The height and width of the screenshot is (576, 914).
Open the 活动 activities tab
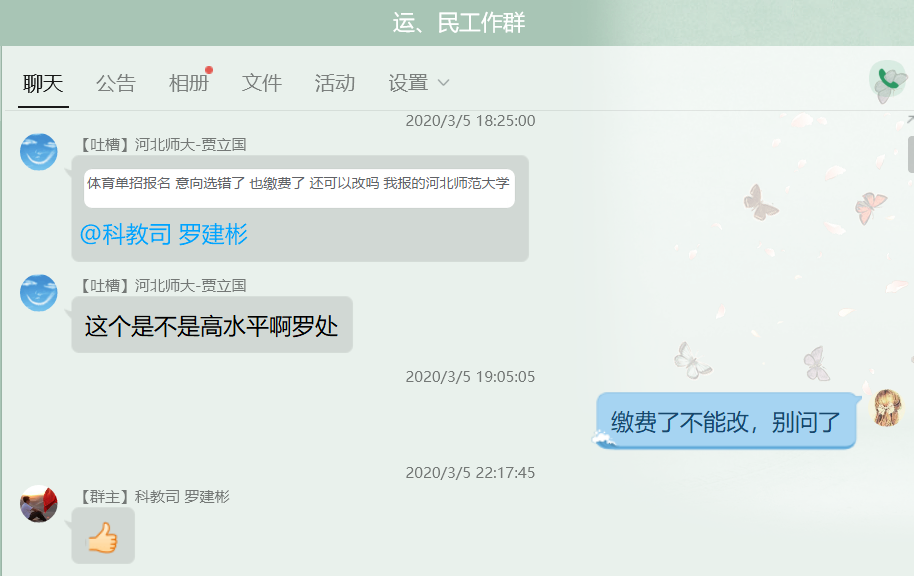[x=334, y=84]
